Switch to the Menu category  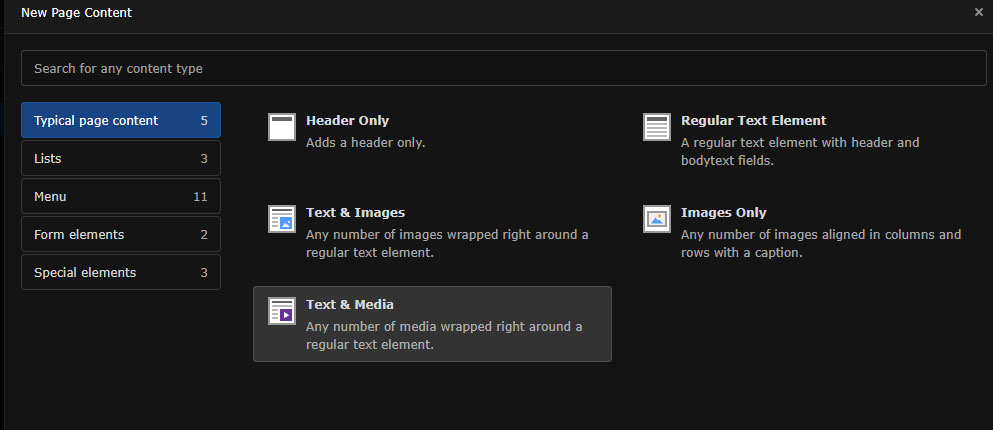coord(121,196)
